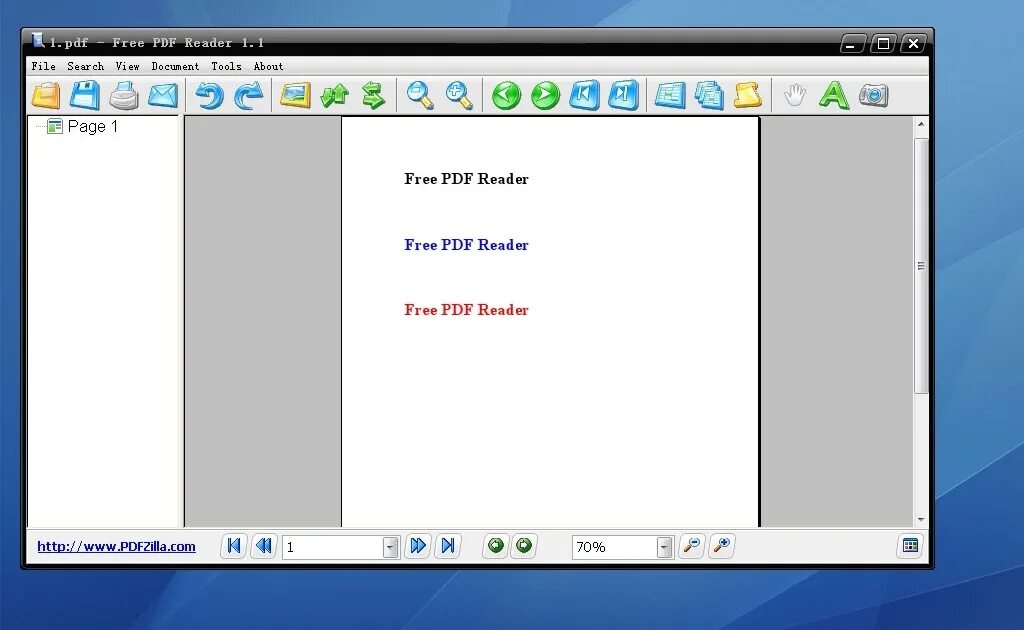Click the yellow picture frame icon
Screen dimensions: 1024x630
click(295, 95)
